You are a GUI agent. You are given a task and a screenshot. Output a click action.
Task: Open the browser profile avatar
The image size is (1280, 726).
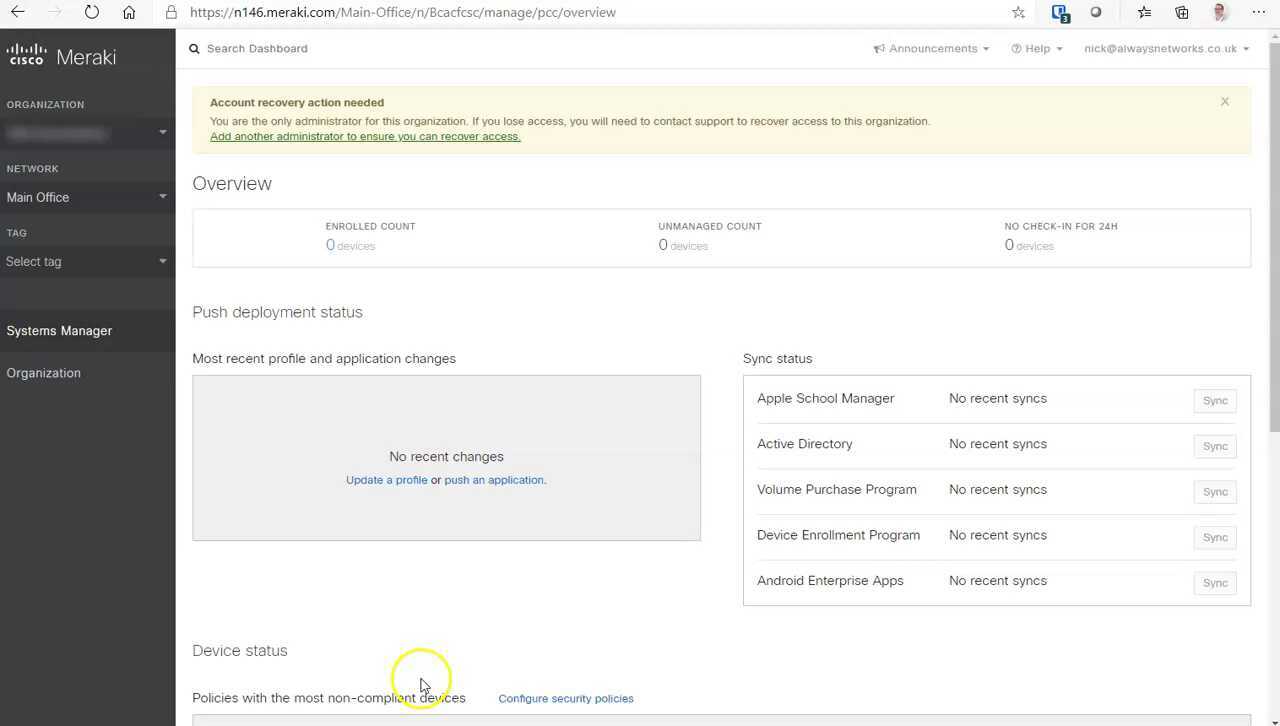click(1220, 12)
